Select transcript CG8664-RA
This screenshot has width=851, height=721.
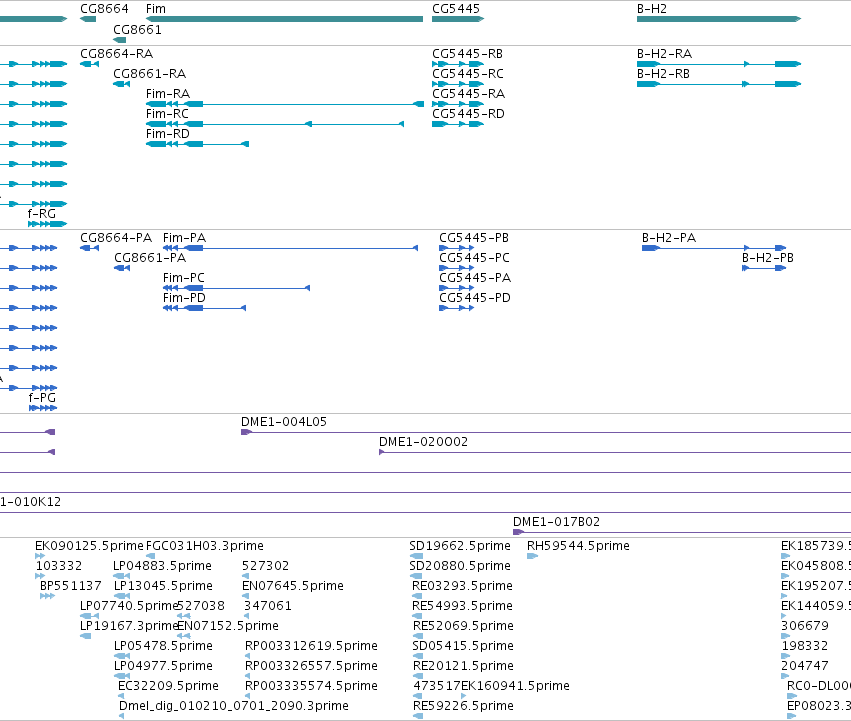pyautogui.click(x=117, y=54)
